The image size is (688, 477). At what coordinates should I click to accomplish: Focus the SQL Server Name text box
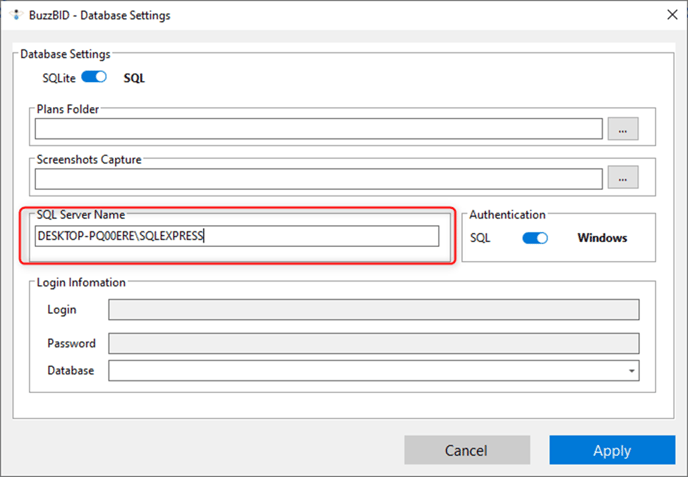pos(237,236)
